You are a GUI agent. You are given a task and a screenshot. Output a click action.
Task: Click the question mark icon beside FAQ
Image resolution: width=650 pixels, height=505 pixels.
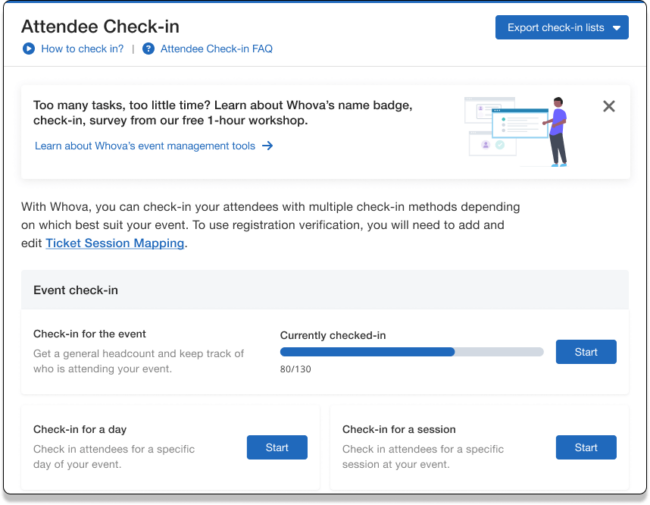click(x=149, y=48)
